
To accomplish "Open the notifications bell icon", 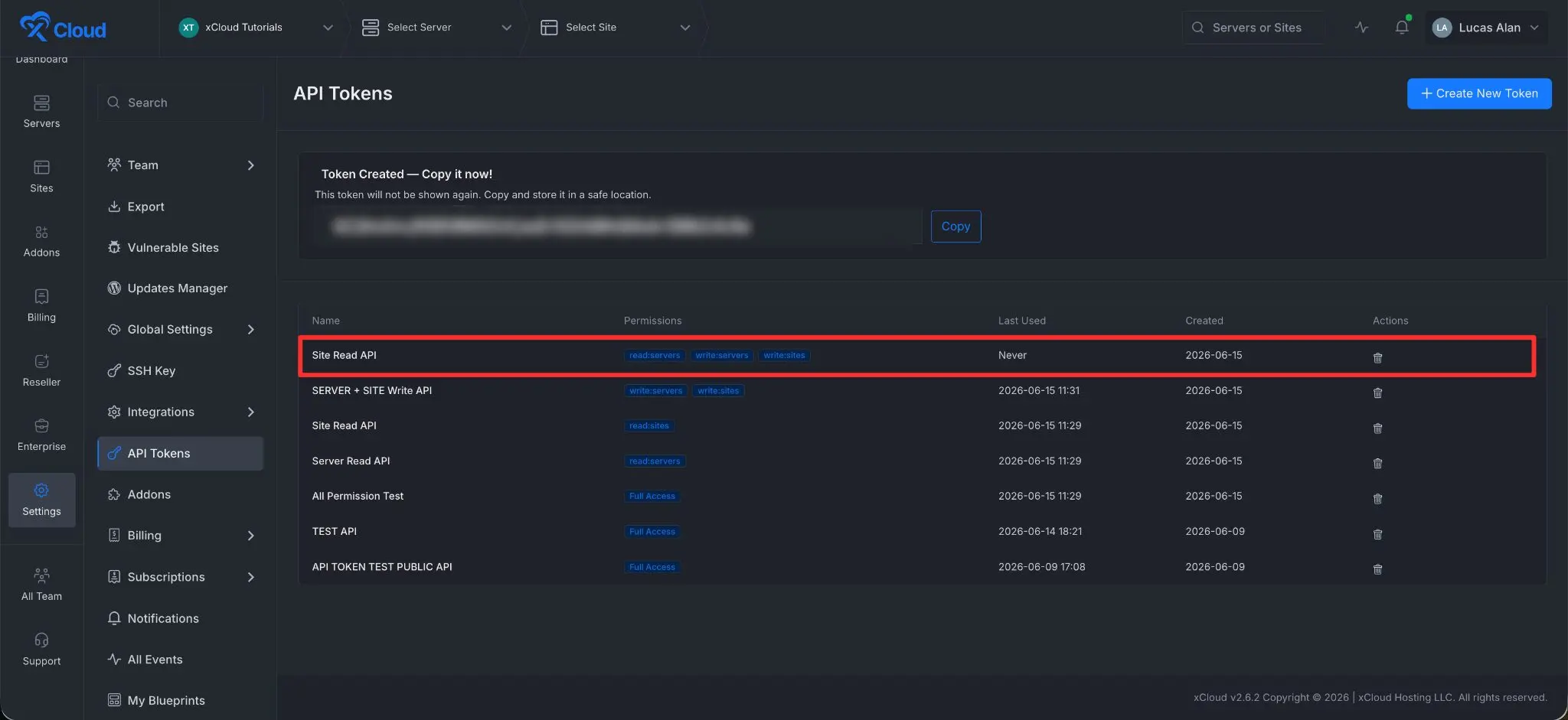I will point(1402,28).
